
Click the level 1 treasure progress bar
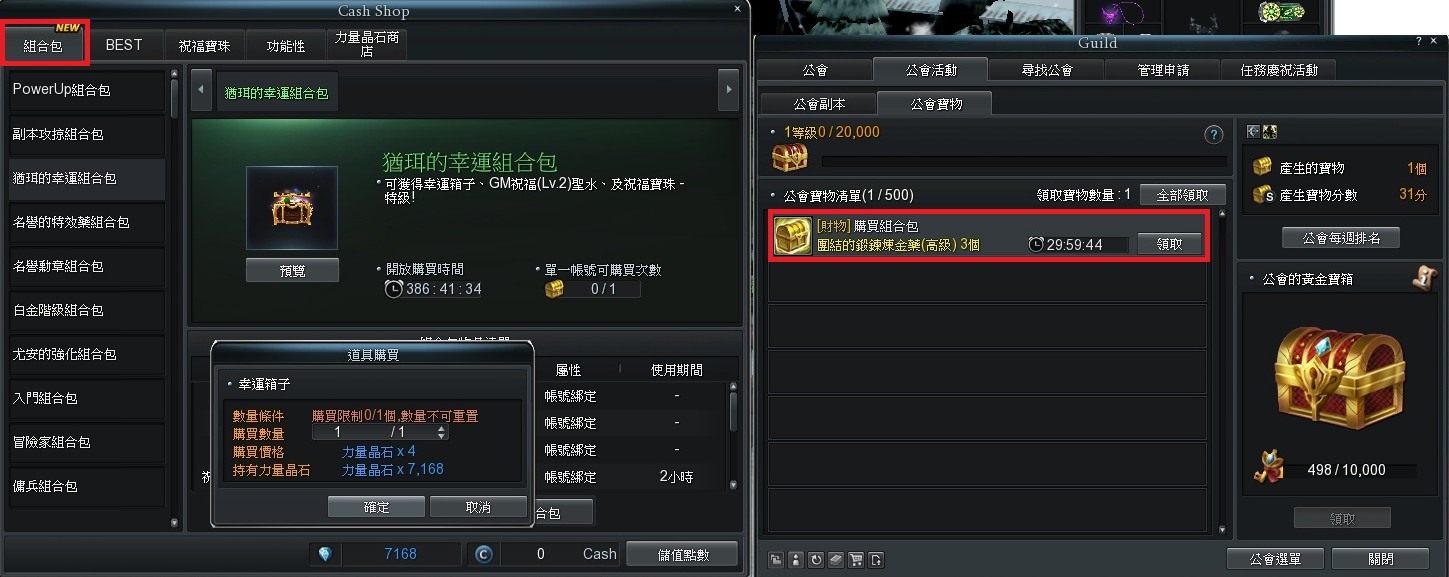[1024, 160]
